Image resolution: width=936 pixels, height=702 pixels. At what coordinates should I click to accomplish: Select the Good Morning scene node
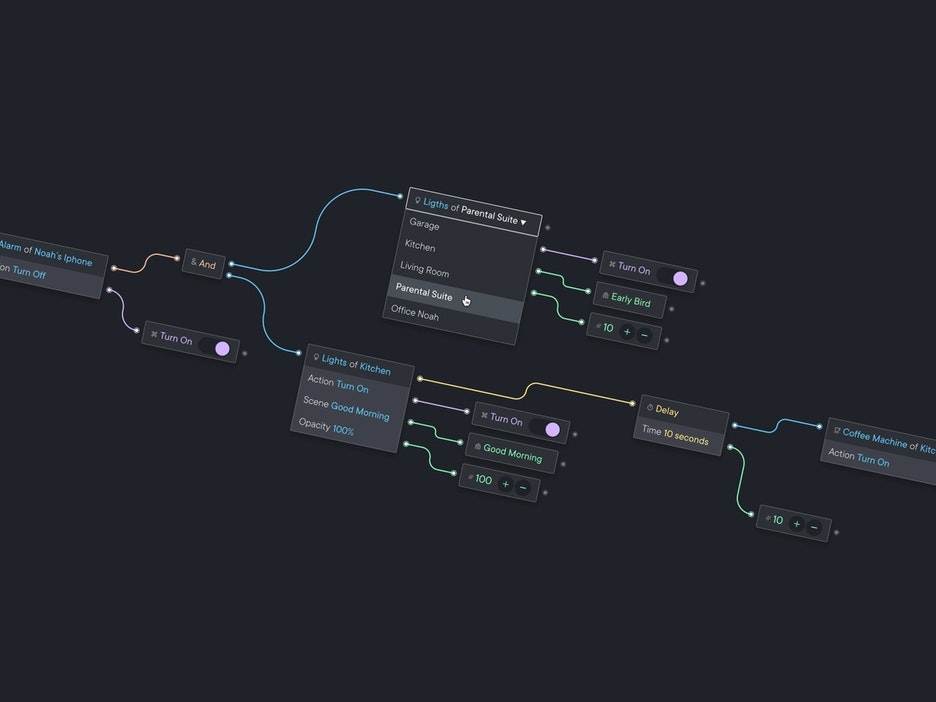(511, 453)
